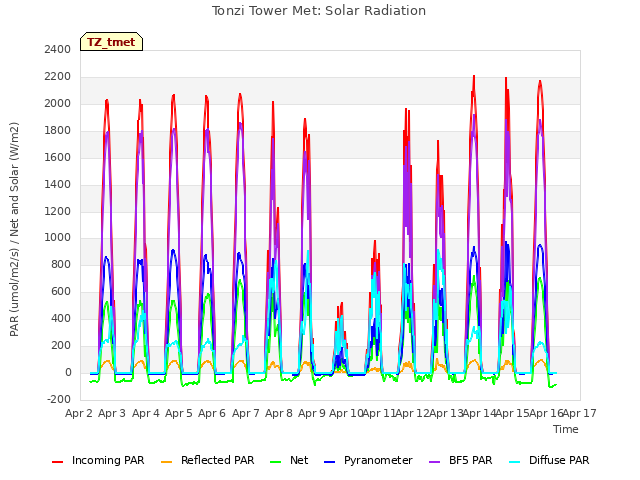The image size is (640, 480).
Task: Click the Apr 10 x-axis tick label
Action: 346,413
